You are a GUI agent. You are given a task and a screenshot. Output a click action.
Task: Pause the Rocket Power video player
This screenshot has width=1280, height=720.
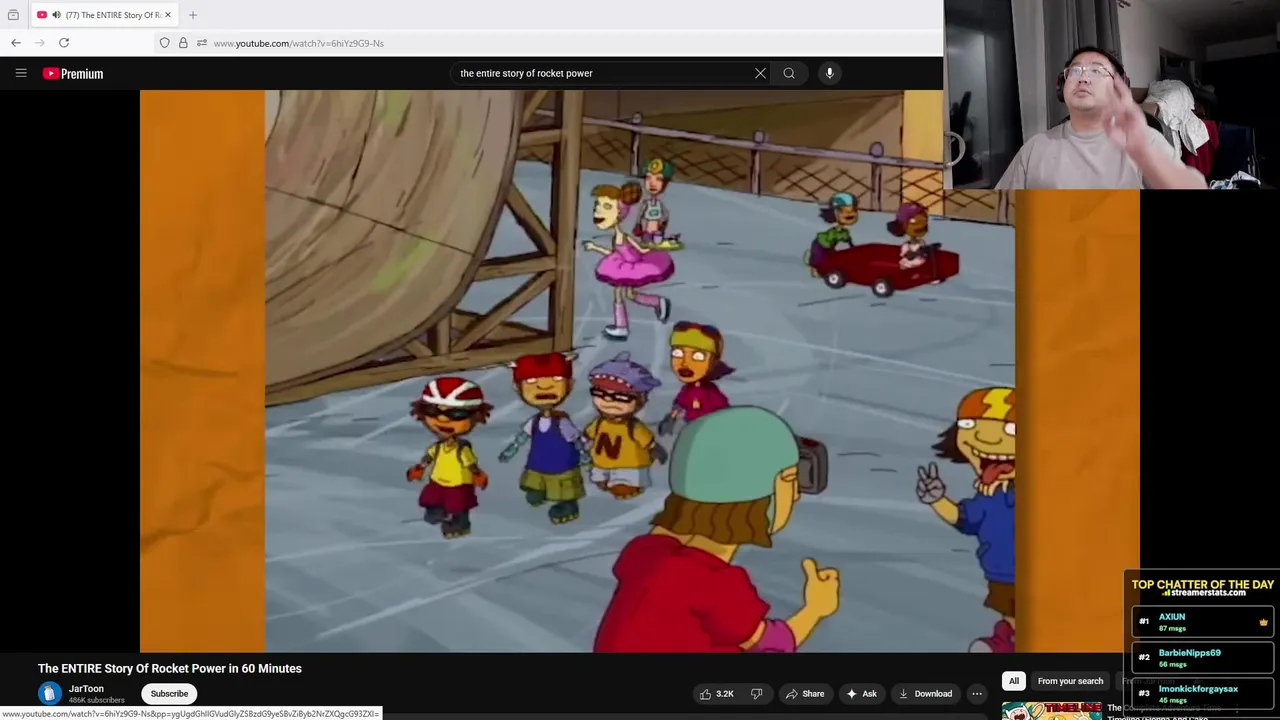pyautogui.click(x=640, y=371)
